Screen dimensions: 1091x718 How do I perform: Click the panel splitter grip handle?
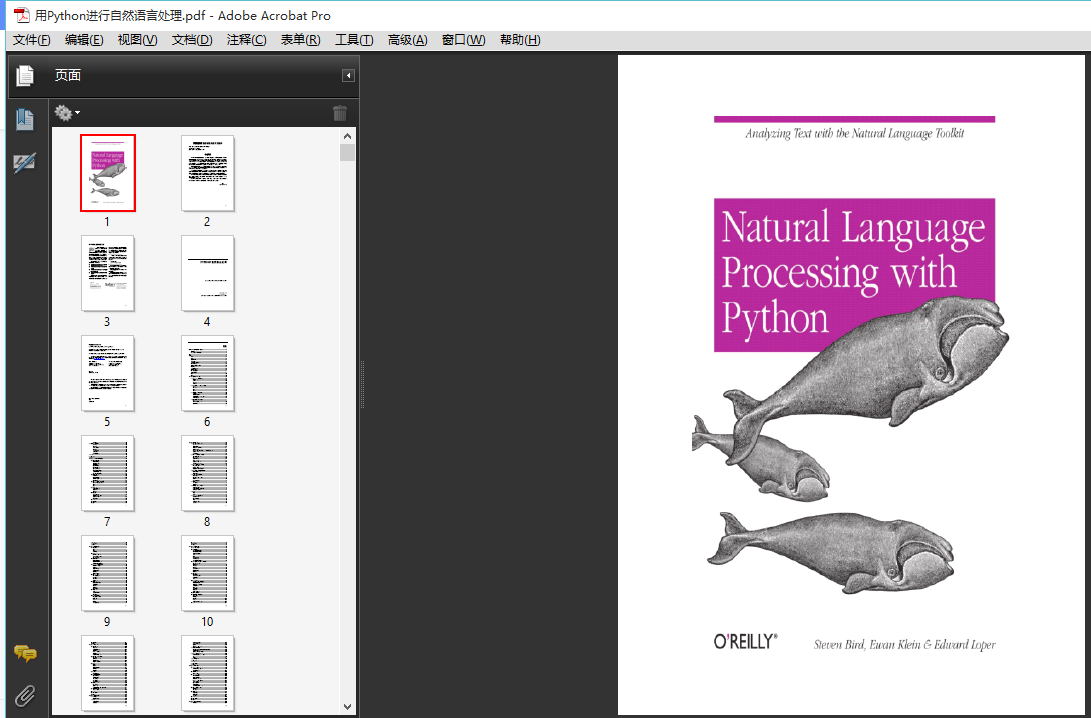[x=362, y=384]
